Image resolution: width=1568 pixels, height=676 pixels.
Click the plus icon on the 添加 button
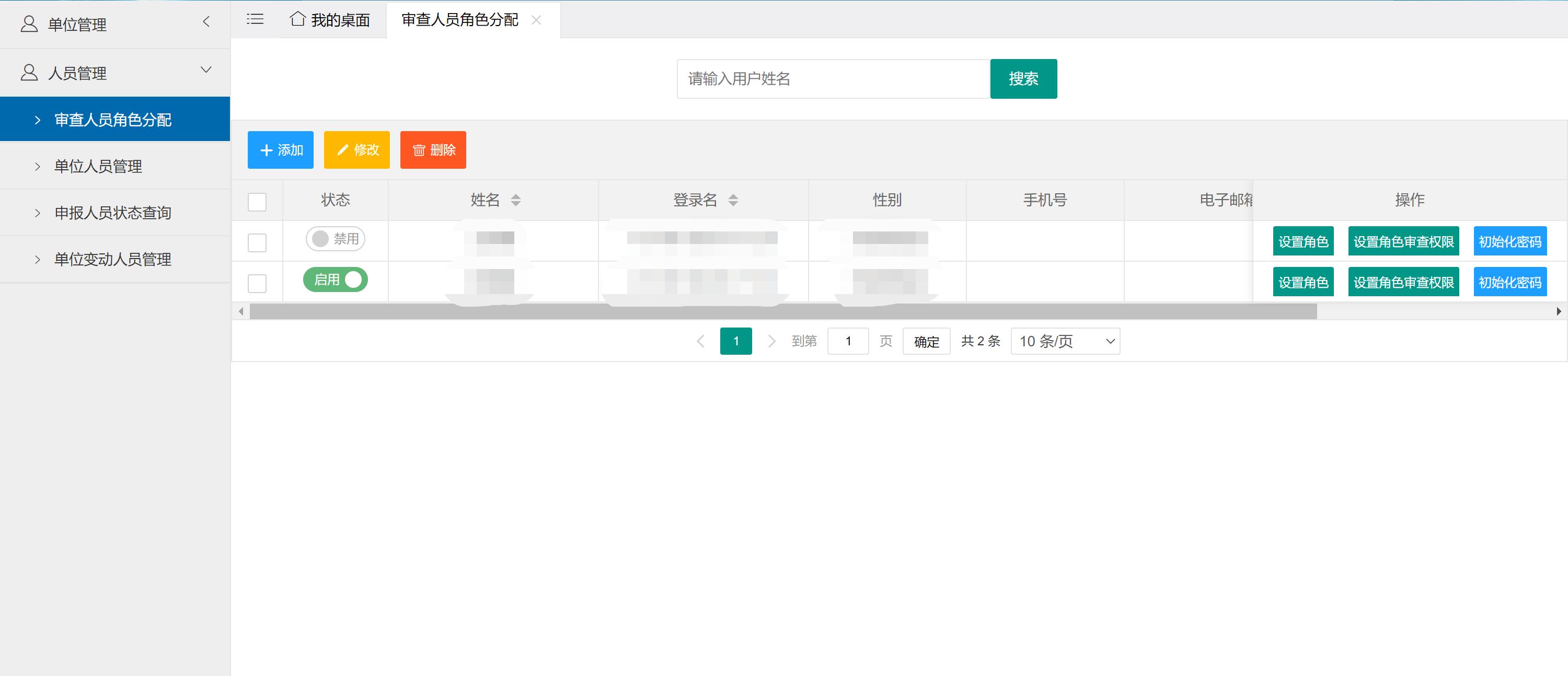click(267, 150)
